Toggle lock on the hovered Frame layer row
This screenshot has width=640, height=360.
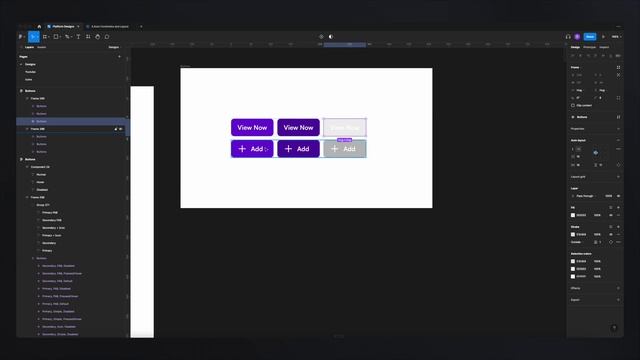116,129
